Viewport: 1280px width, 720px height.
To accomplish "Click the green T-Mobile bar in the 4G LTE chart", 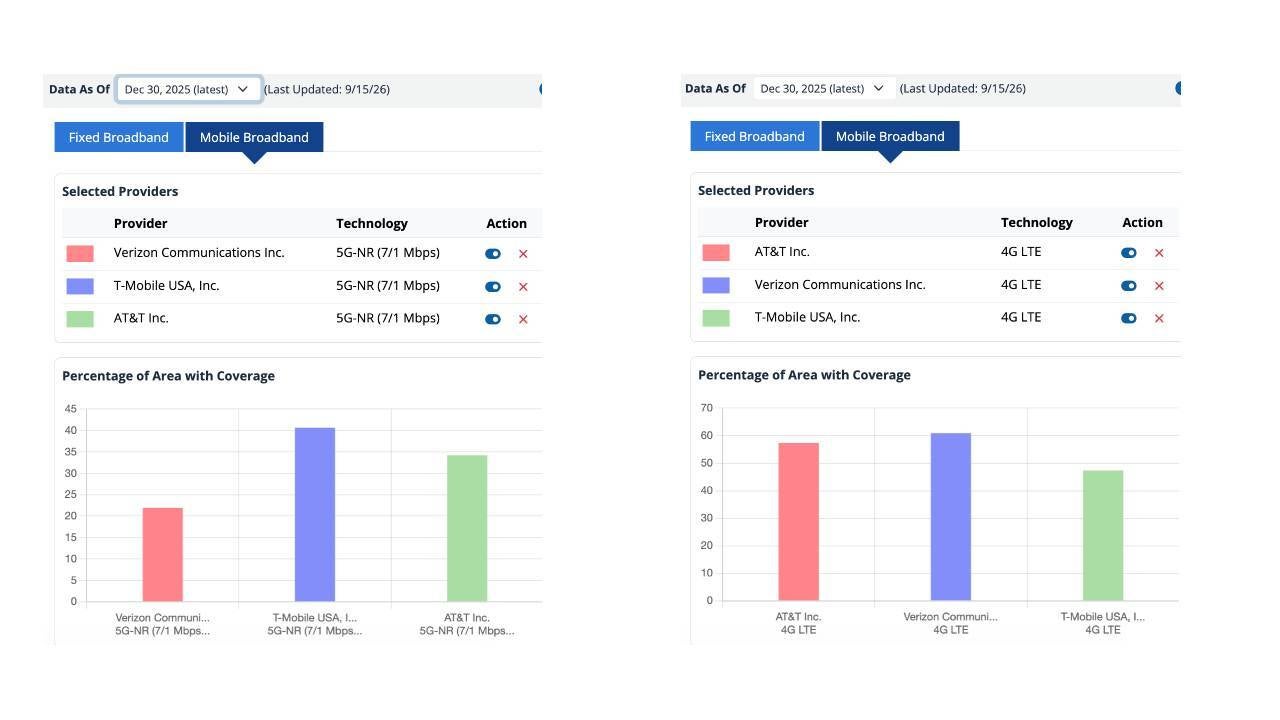I will 1103,536.
